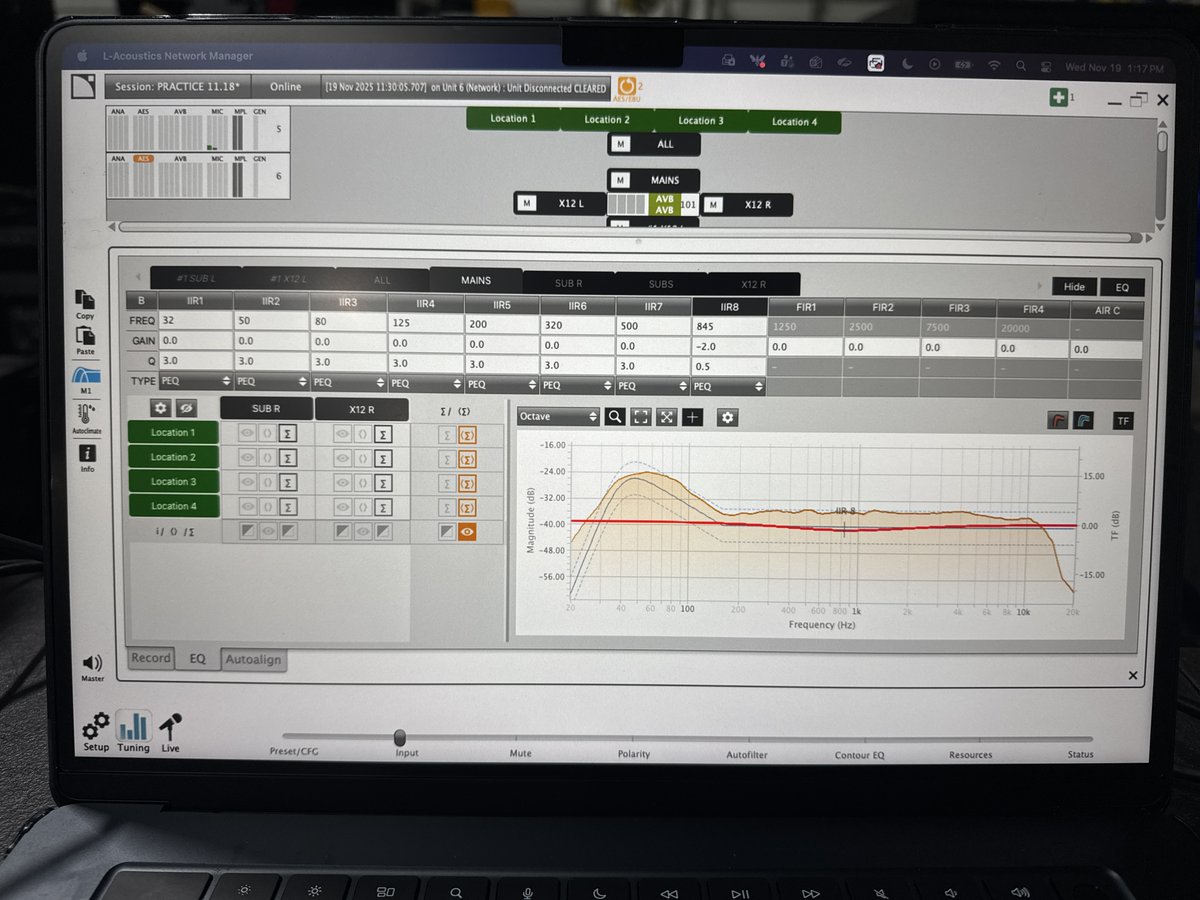Switch to the Record tab

coord(151,658)
